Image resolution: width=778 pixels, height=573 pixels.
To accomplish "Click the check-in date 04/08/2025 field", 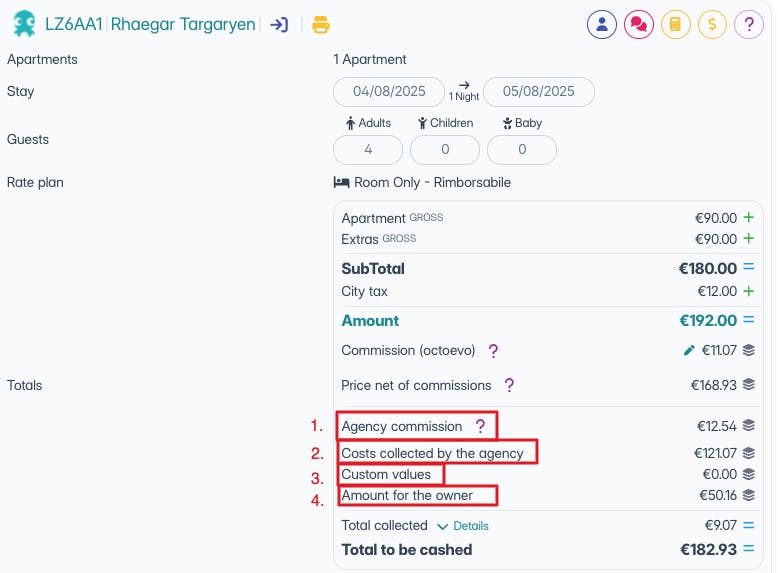I will pos(389,92).
